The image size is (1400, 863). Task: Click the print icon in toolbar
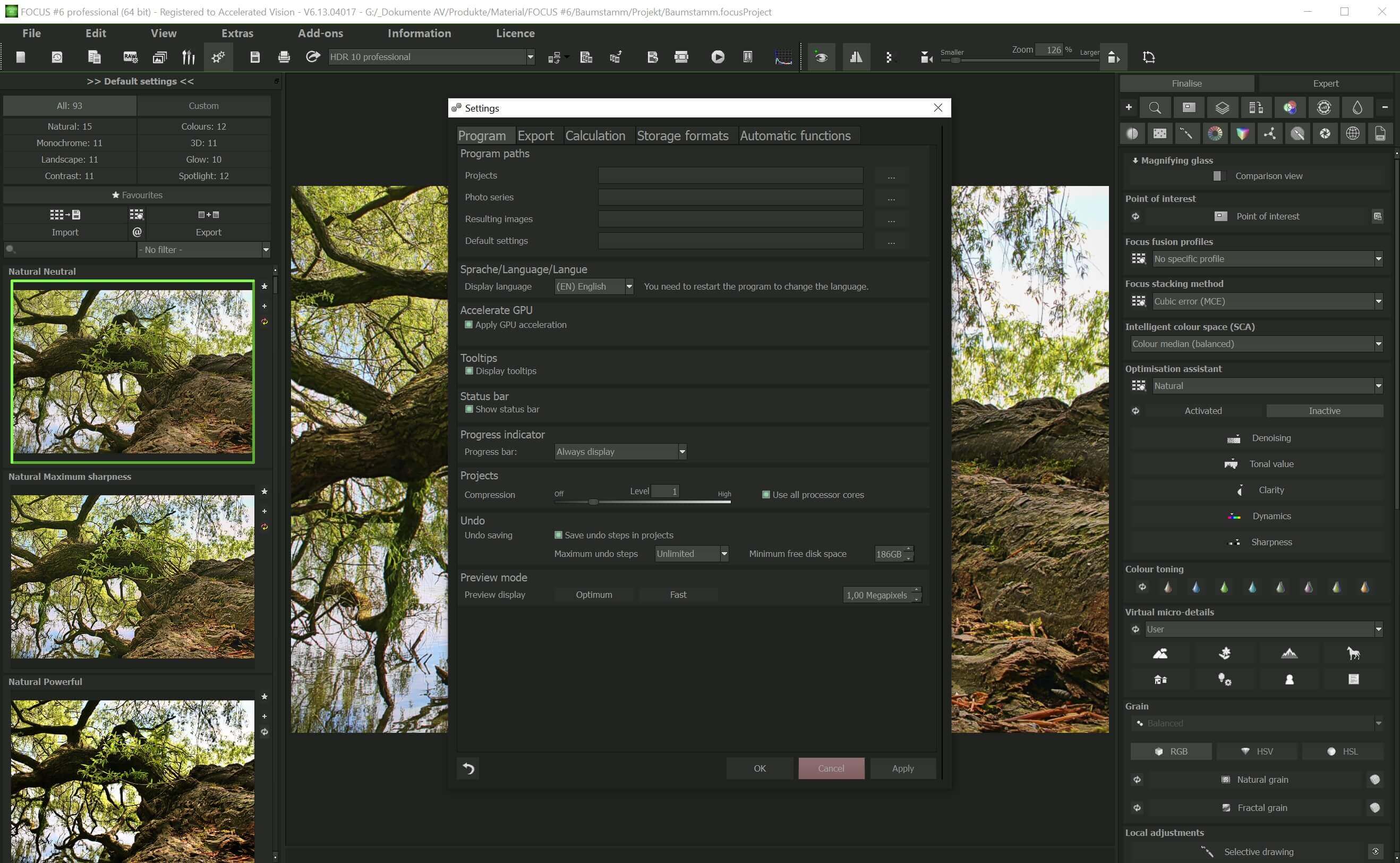[284, 57]
